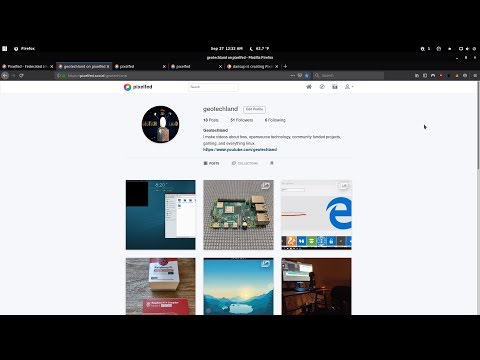Toggle the Firefox sidebar icon

[x=425, y=76]
